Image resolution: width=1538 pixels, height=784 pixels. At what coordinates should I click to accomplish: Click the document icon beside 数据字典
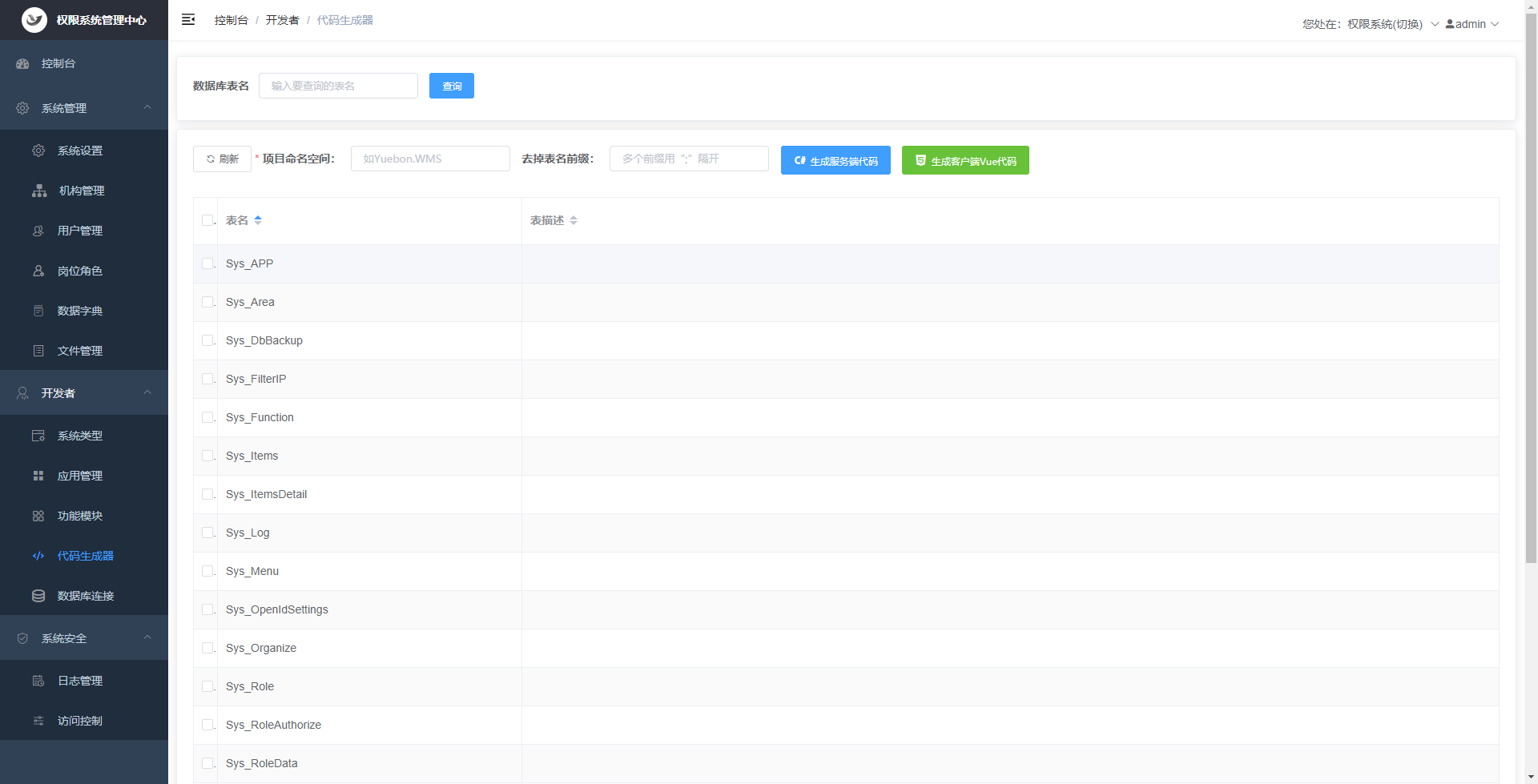[38, 311]
